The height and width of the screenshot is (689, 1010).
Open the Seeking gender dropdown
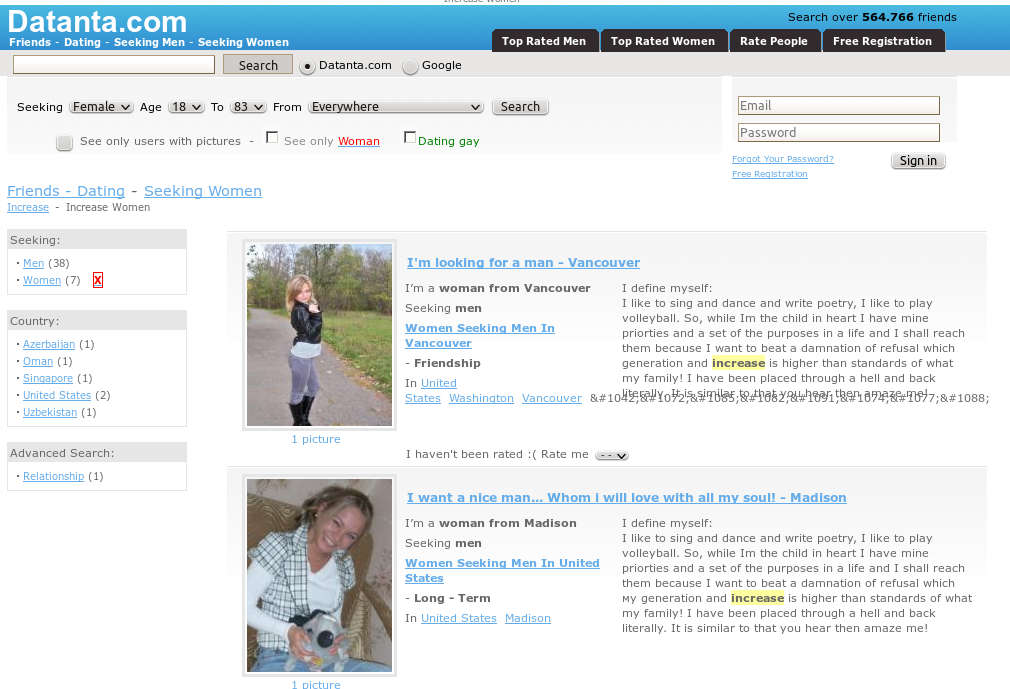coord(101,107)
